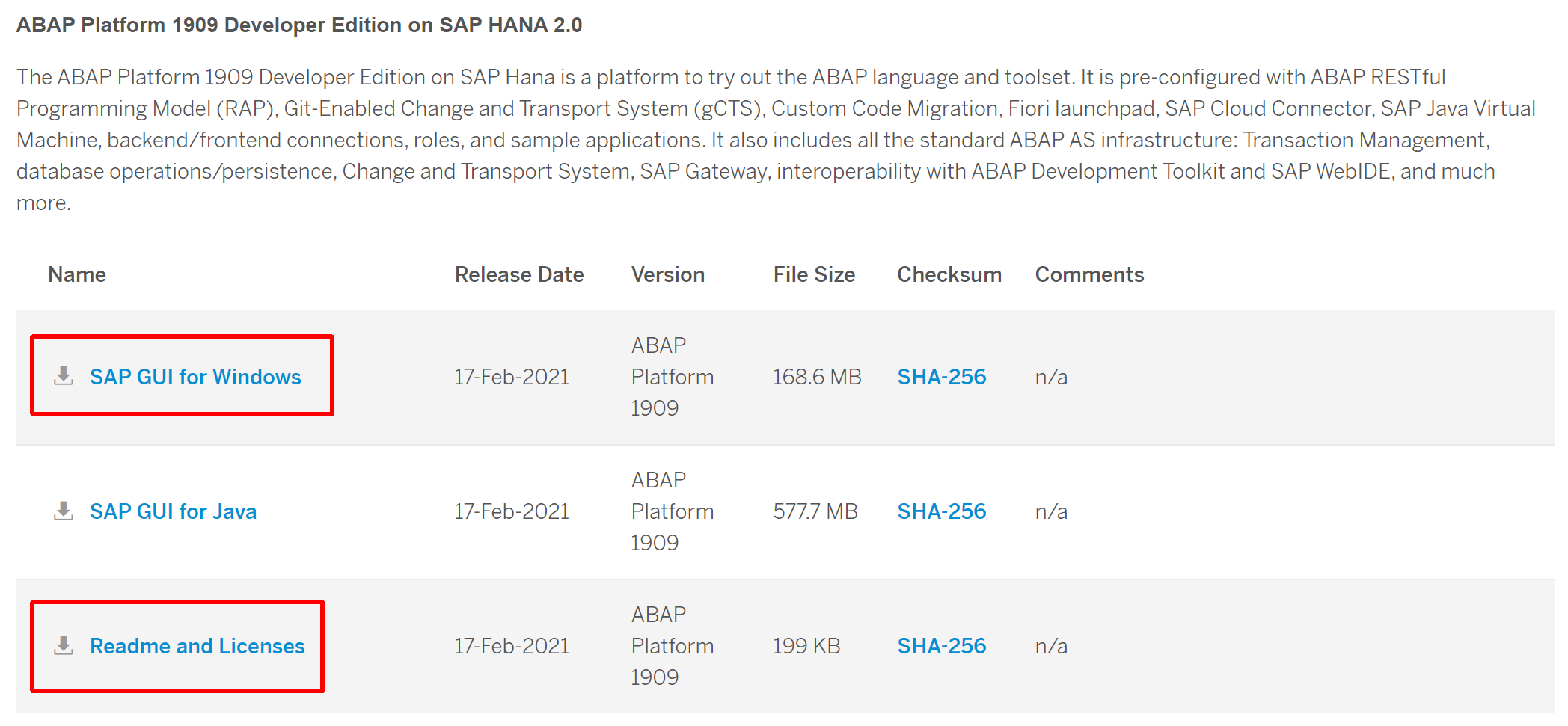Click the download icon beside Readme and Licenses

pyautogui.click(x=64, y=646)
